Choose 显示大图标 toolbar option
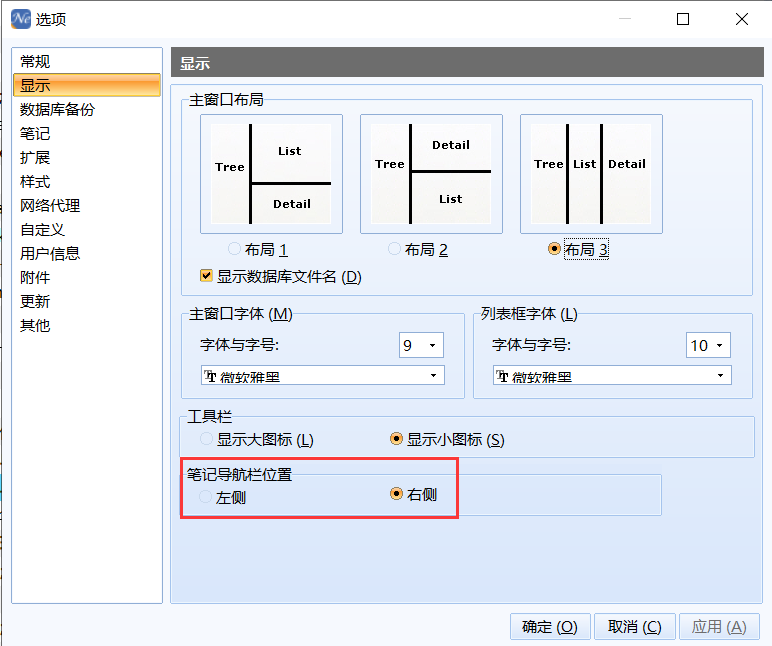 207,439
